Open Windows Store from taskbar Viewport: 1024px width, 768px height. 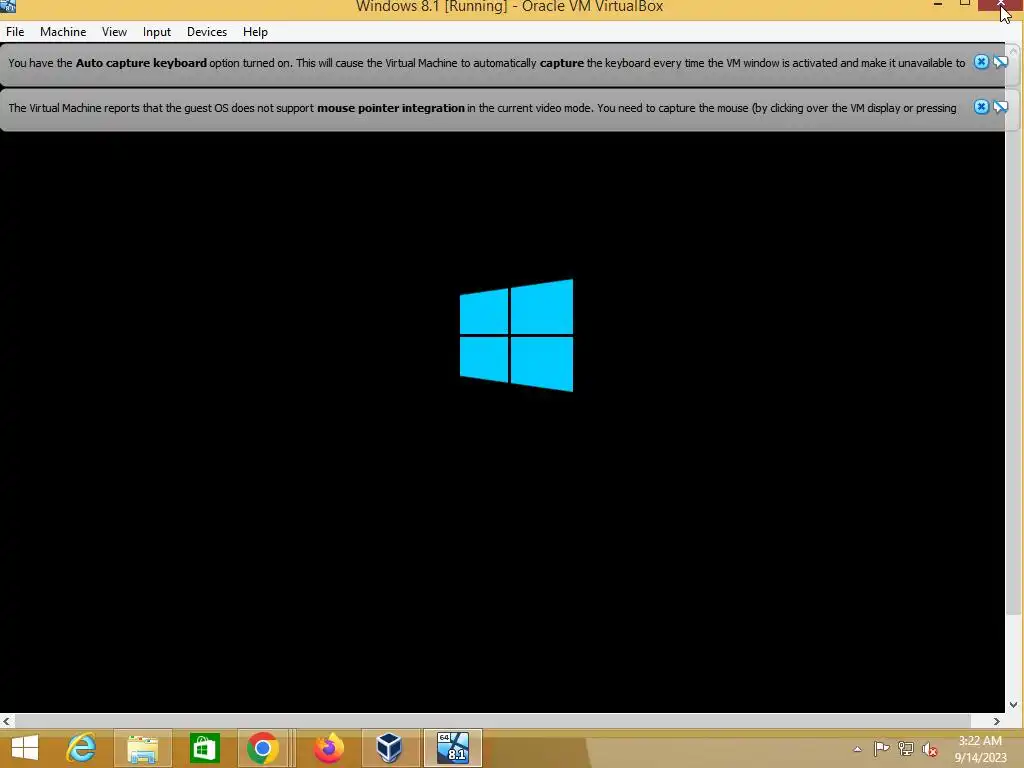click(x=204, y=748)
